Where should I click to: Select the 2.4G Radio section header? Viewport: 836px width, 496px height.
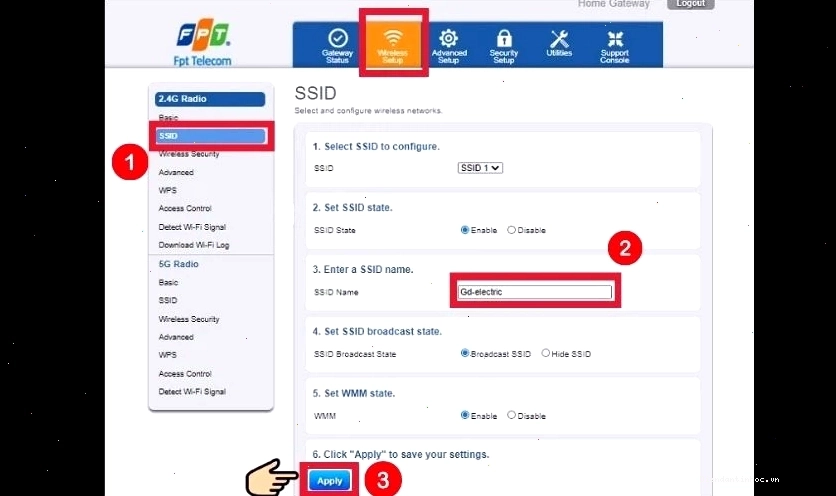point(210,99)
